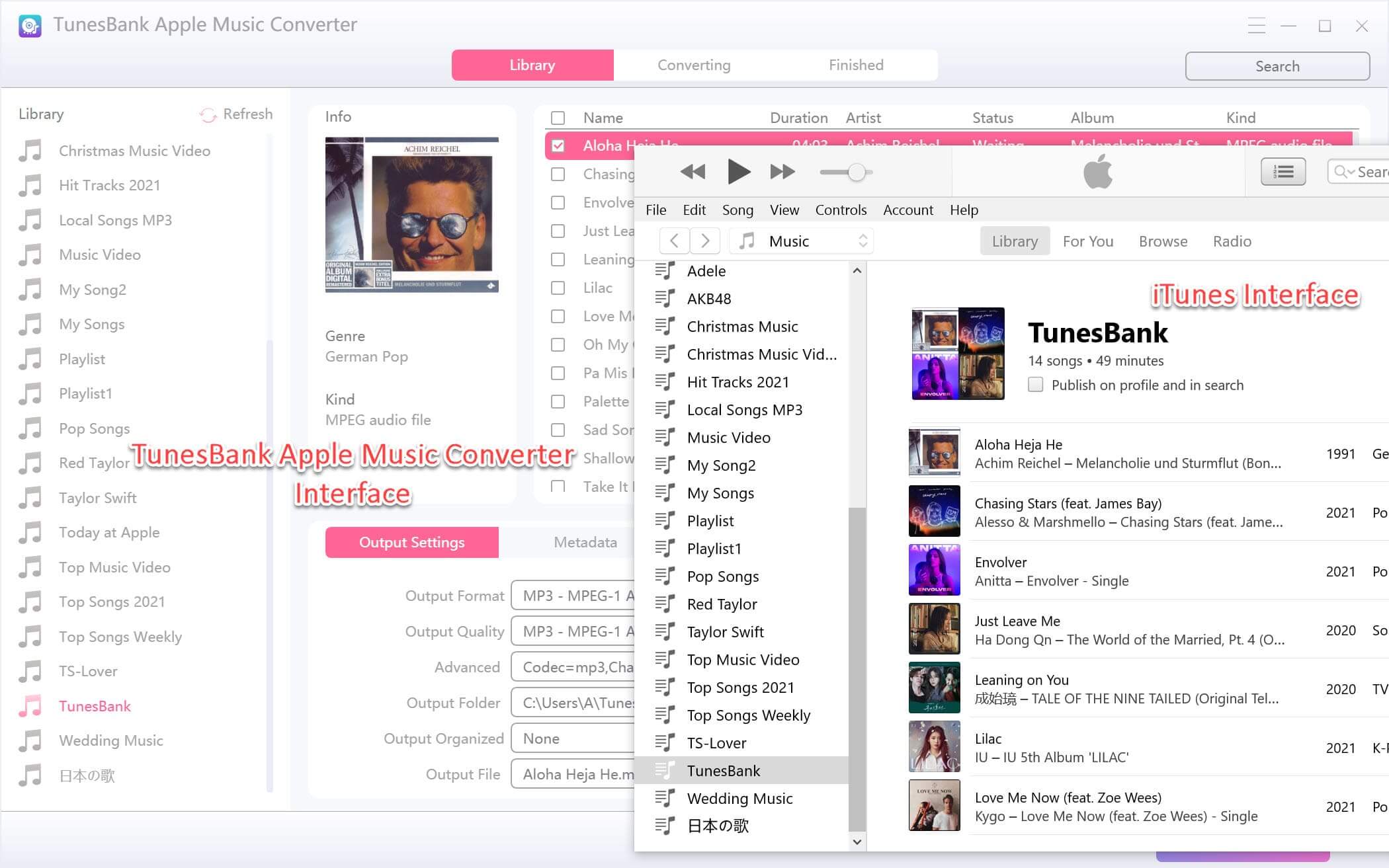This screenshot has height=868, width=1389.
Task: Click the iTunes play button
Action: pyautogui.click(x=738, y=172)
